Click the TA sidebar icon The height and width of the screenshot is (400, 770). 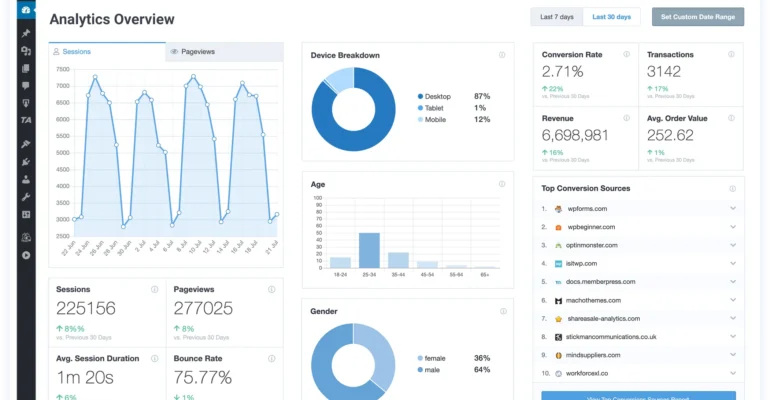(26, 120)
